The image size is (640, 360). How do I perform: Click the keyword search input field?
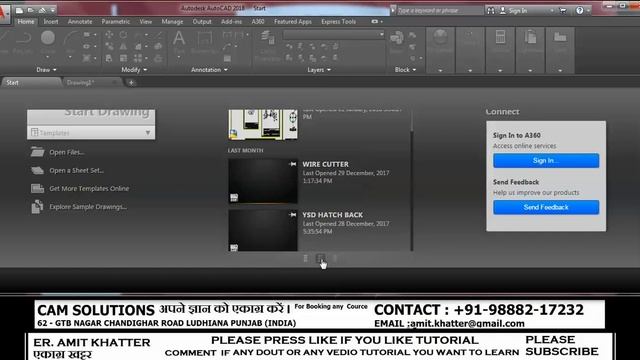(x=439, y=10)
